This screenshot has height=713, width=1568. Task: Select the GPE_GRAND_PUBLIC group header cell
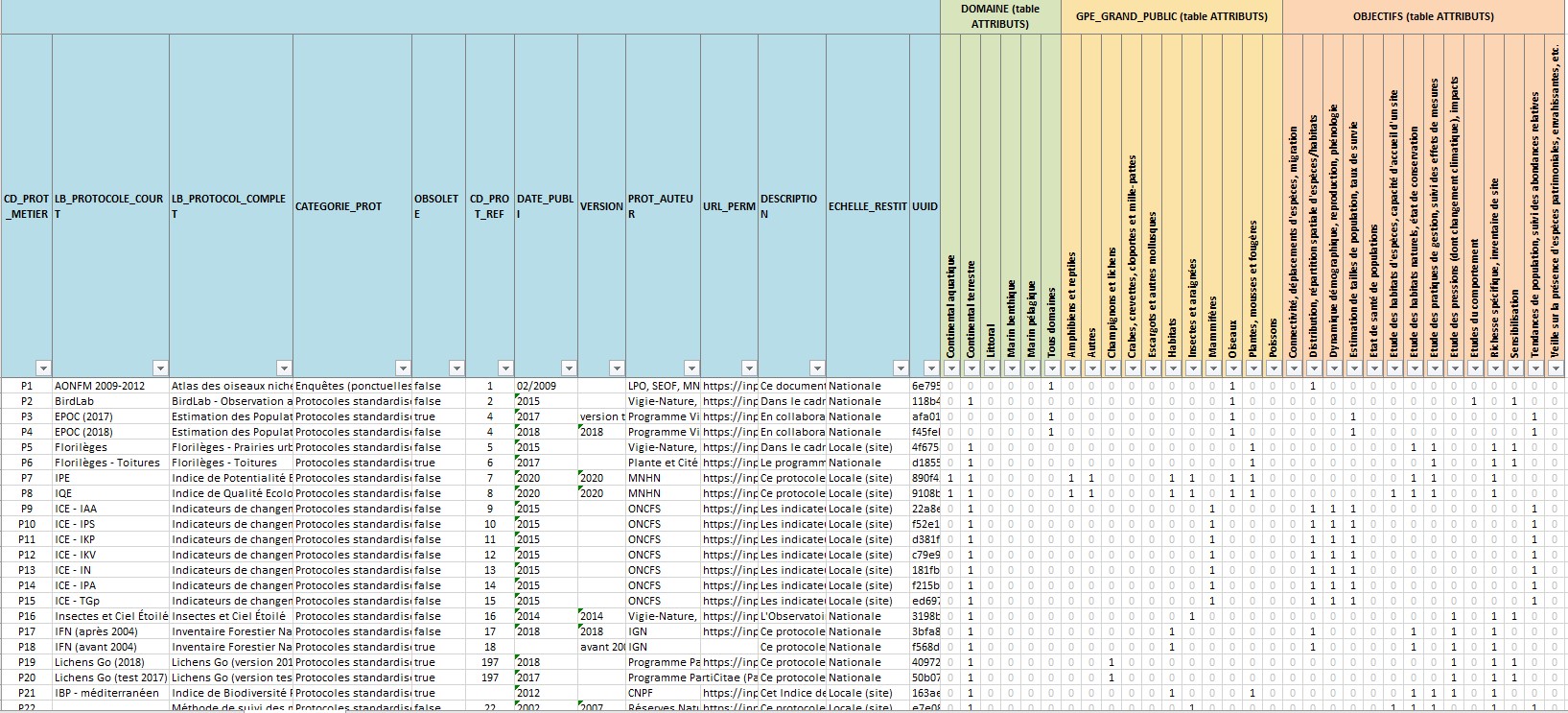point(1171,16)
